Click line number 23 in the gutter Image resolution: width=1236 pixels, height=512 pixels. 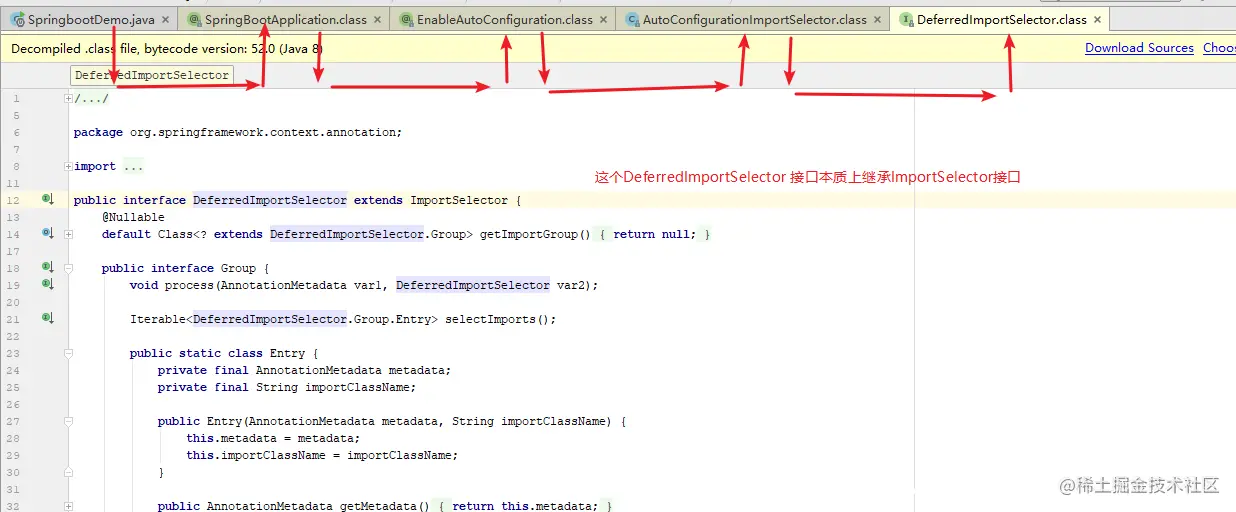click(x=13, y=353)
